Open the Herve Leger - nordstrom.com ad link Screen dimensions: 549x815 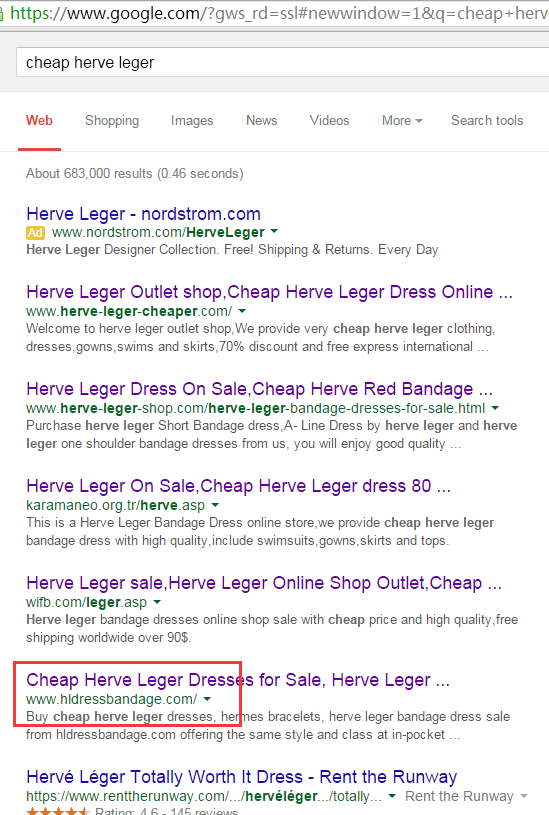143,214
